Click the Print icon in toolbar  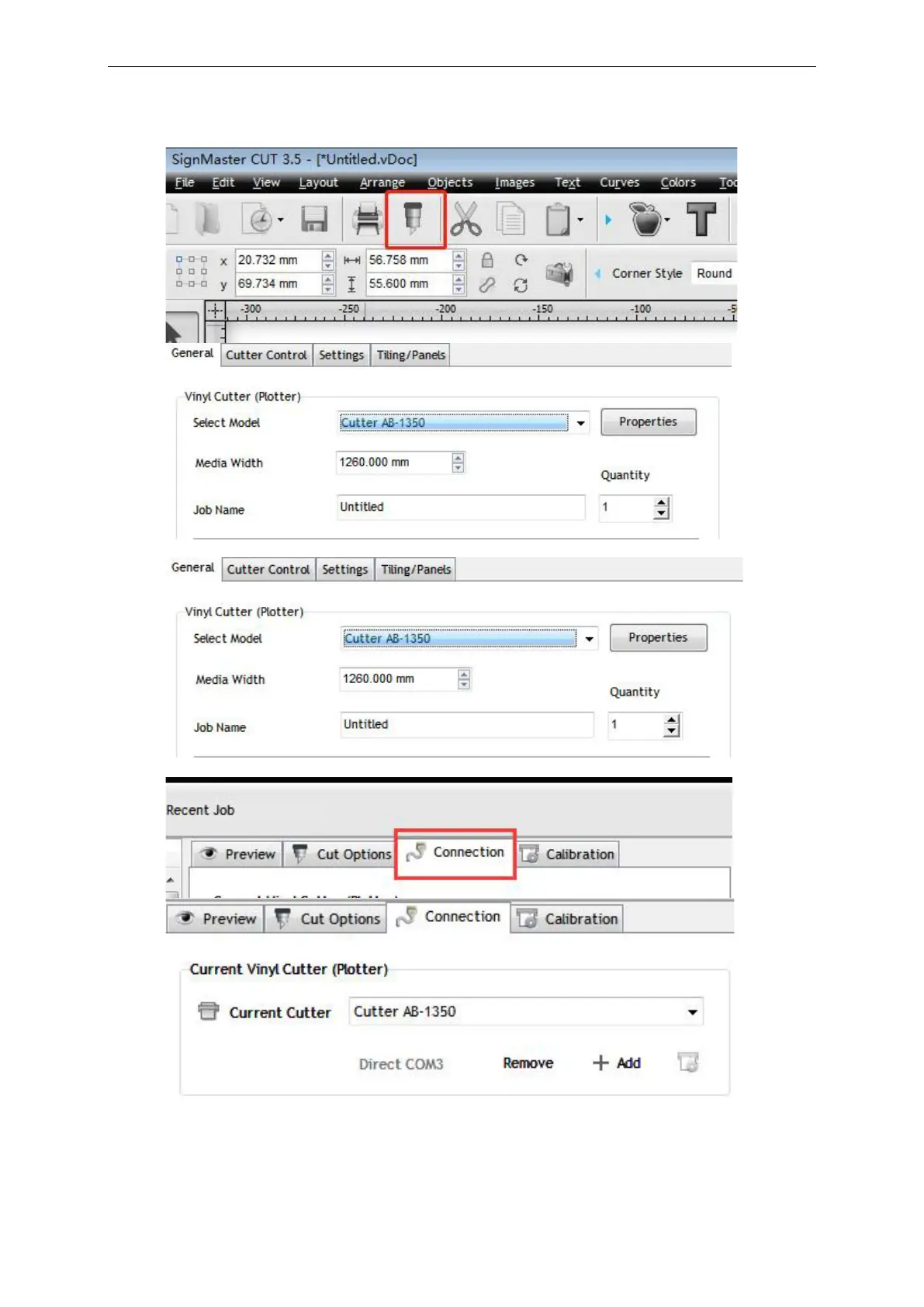click(x=367, y=220)
